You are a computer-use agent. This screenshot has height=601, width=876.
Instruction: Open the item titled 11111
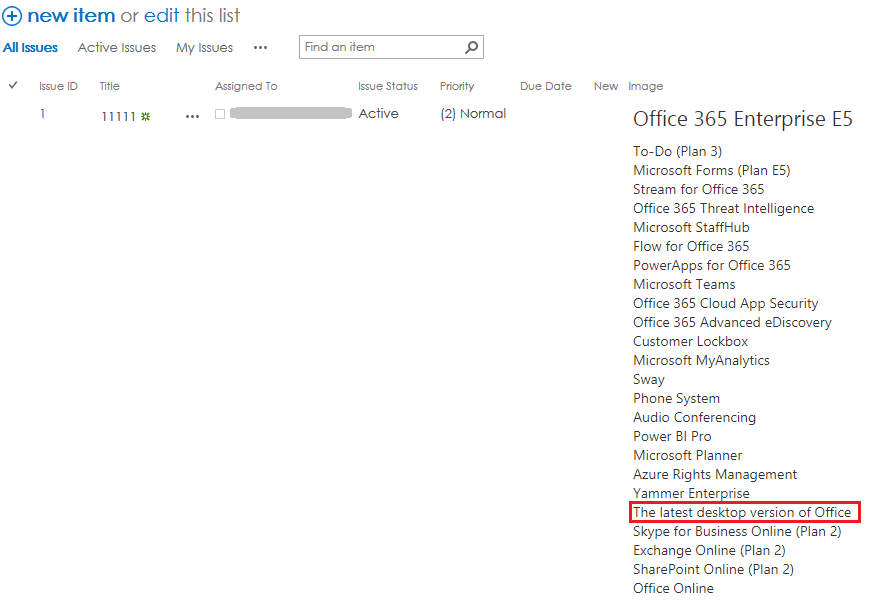coord(118,117)
